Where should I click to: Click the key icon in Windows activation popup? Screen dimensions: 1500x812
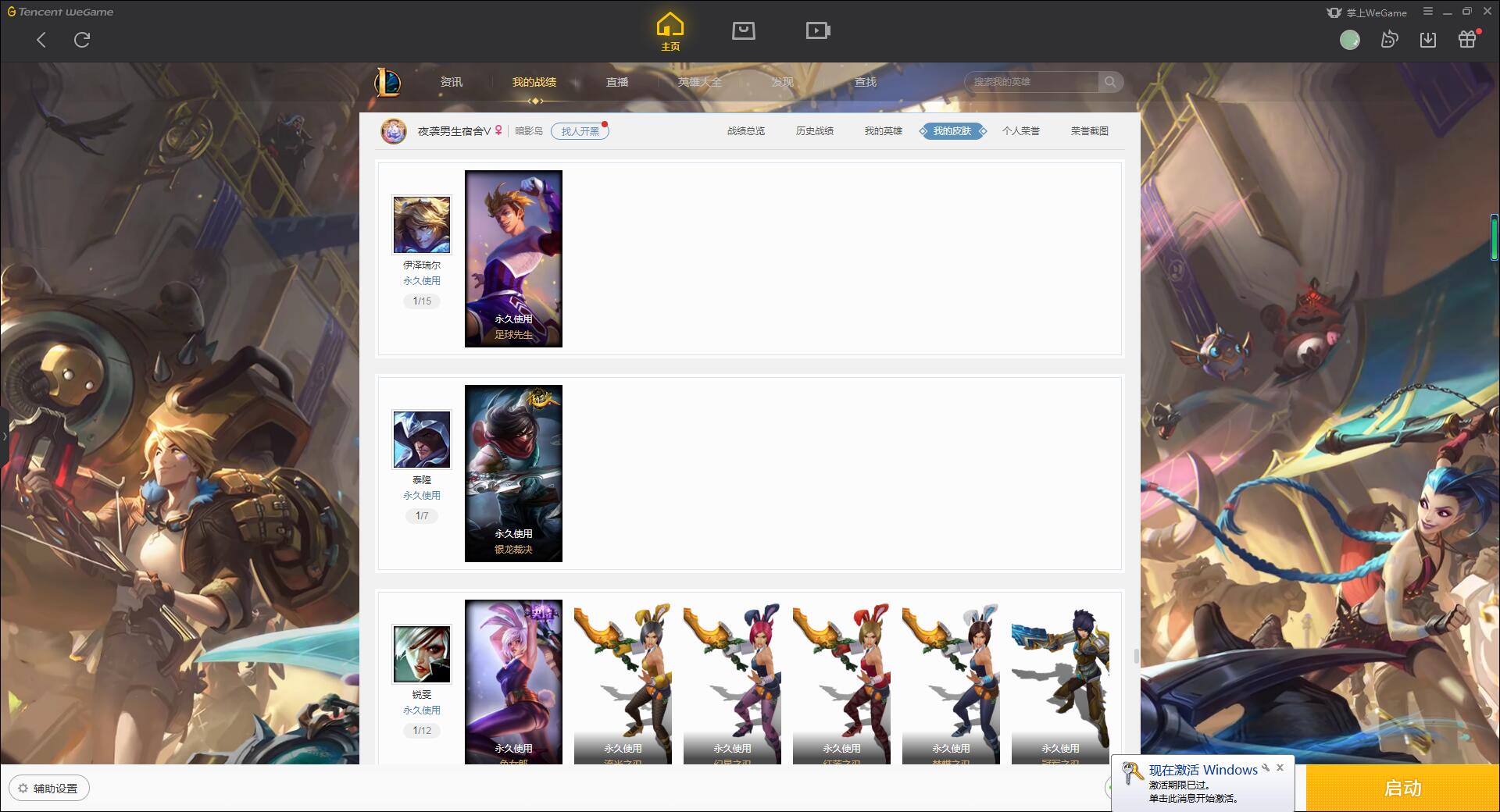click(x=1132, y=774)
